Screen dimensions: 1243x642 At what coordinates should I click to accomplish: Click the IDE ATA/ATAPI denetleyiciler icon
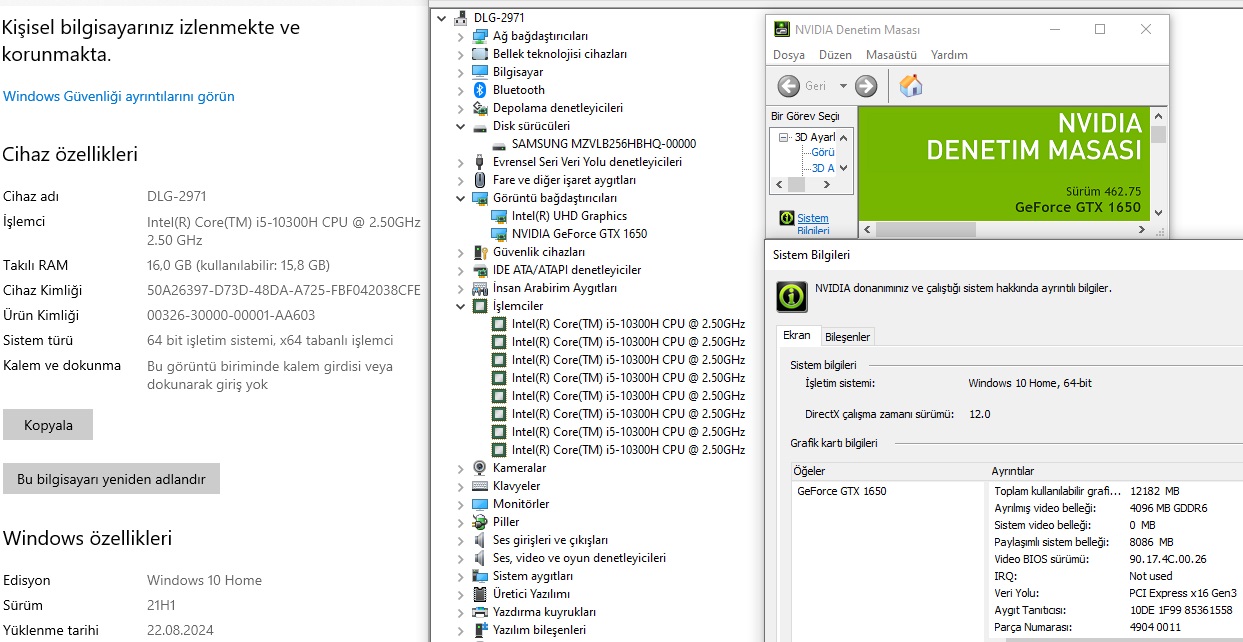pyautogui.click(x=480, y=270)
